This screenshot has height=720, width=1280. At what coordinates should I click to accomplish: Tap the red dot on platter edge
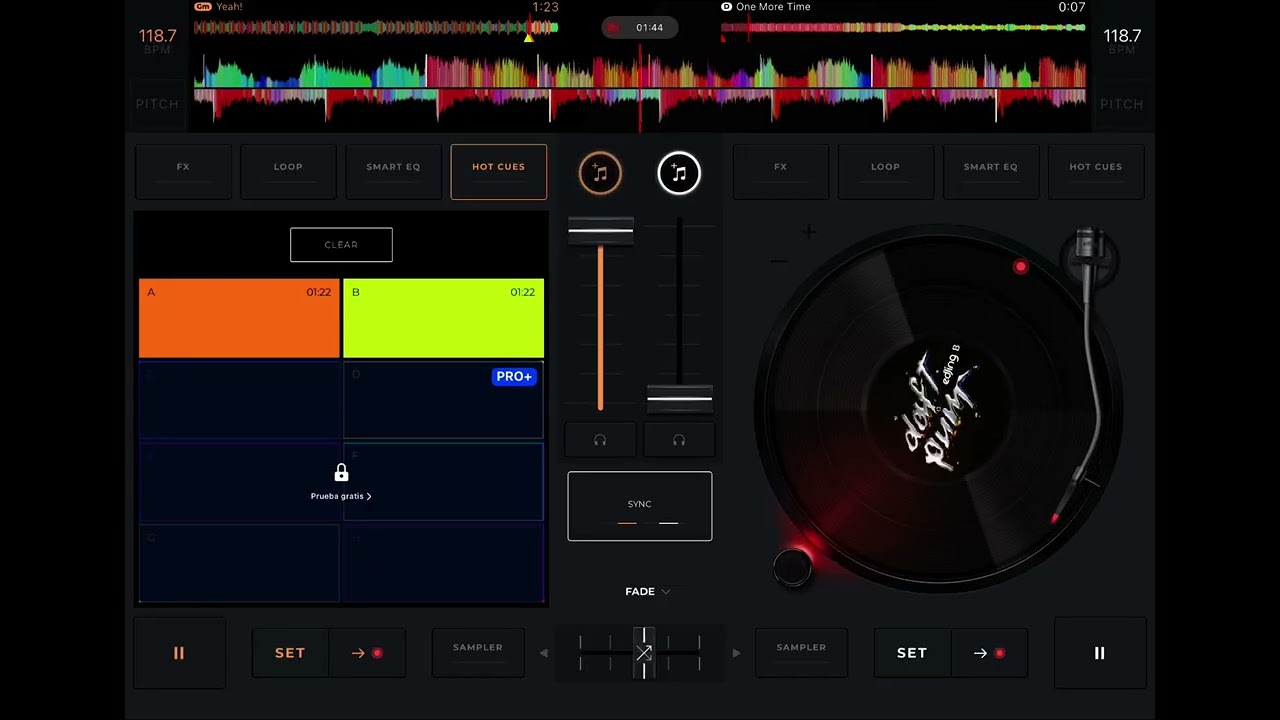pos(1020,267)
